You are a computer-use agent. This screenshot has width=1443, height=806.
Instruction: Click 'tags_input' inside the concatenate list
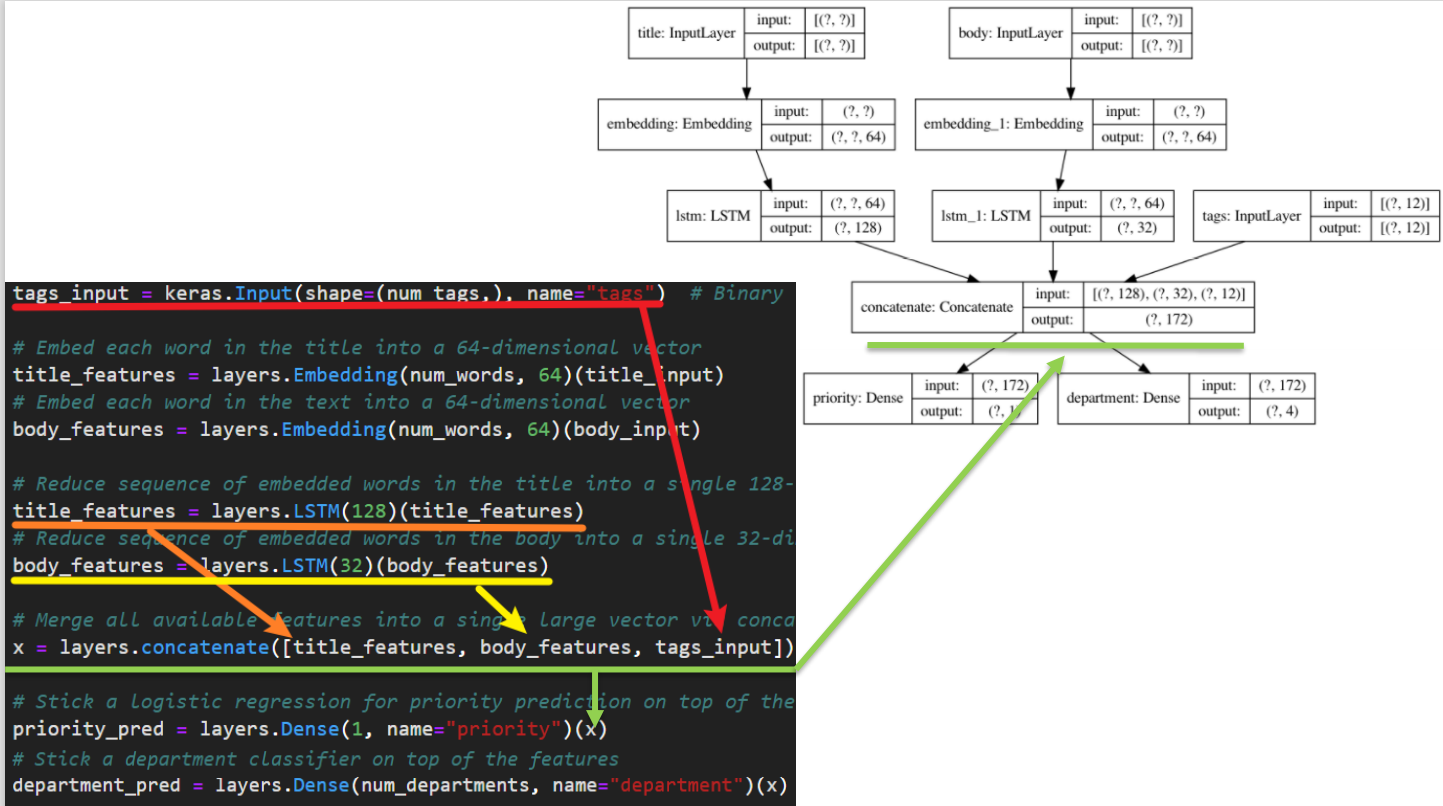(x=713, y=647)
